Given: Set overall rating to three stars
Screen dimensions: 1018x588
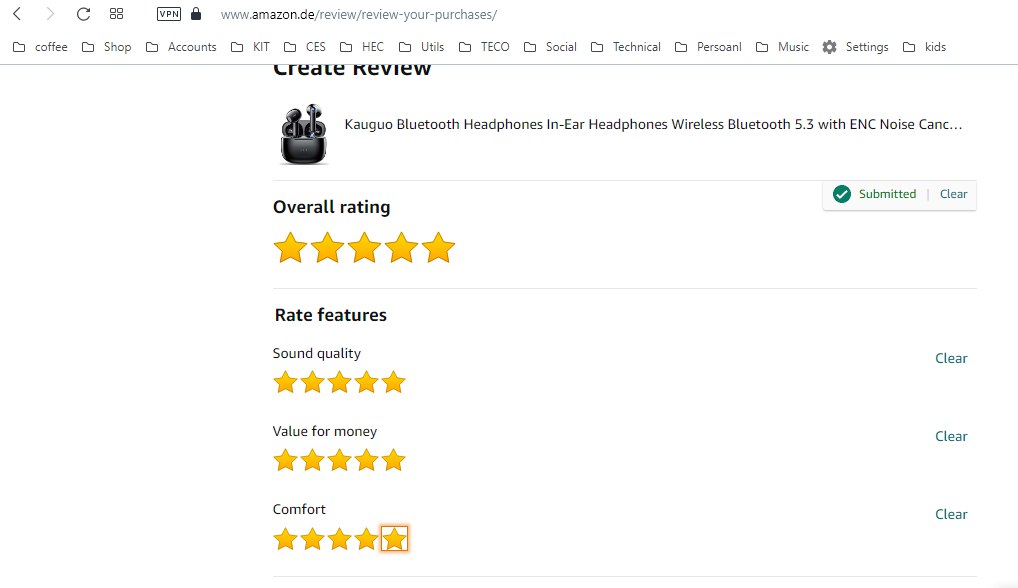Looking at the screenshot, I should tap(364, 248).
